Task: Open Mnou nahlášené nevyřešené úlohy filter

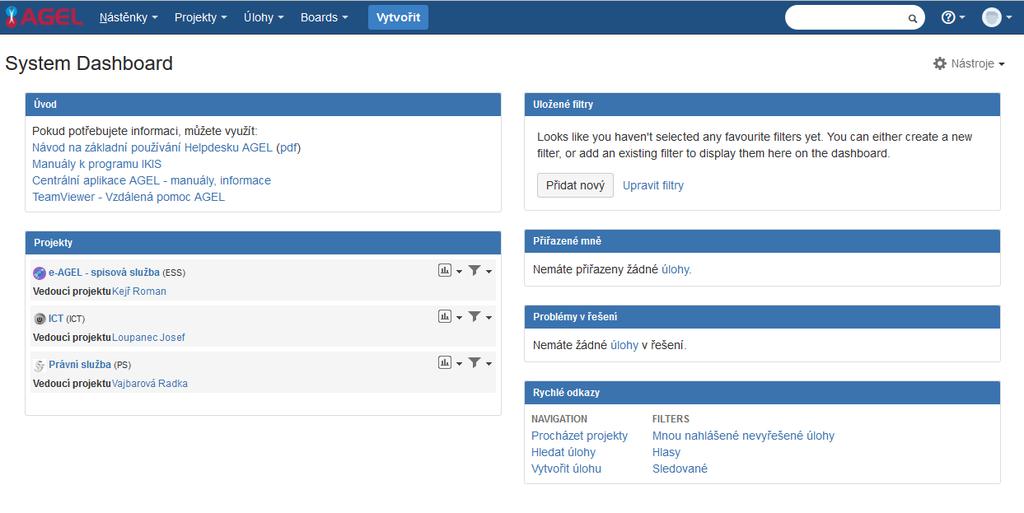Action: pyautogui.click(x=743, y=435)
